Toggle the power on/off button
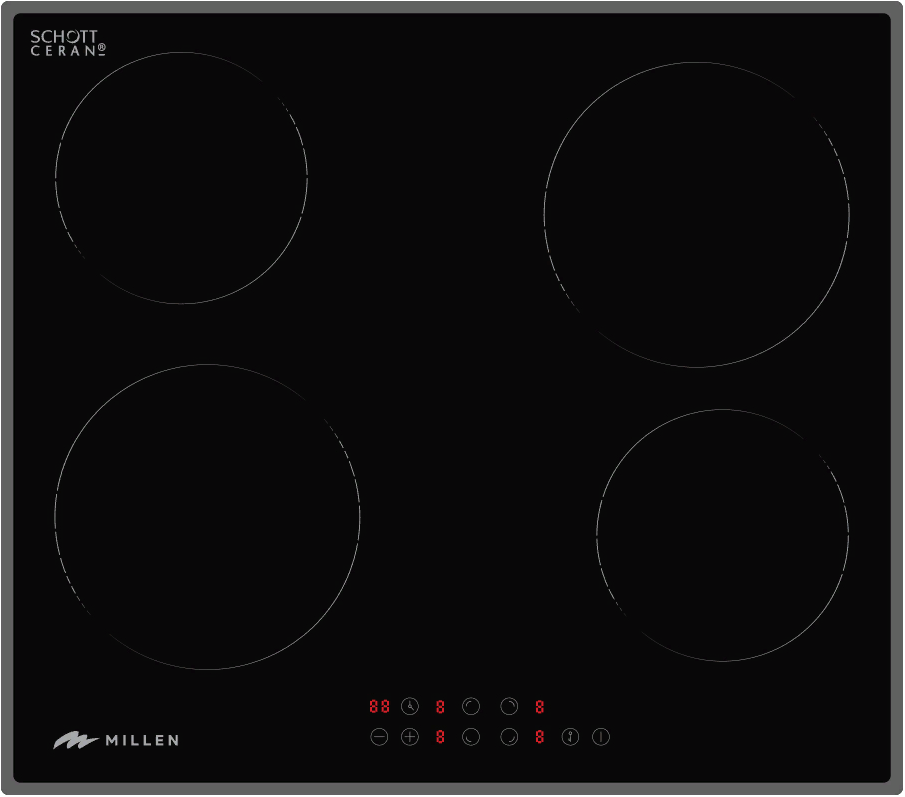 [x=601, y=737]
